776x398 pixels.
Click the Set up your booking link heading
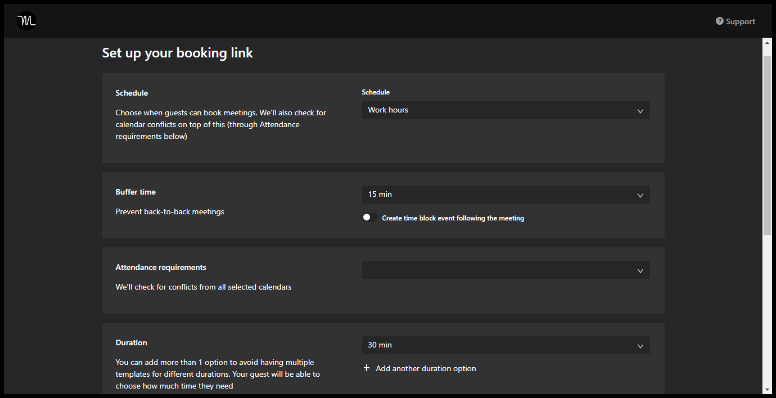coord(177,53)
